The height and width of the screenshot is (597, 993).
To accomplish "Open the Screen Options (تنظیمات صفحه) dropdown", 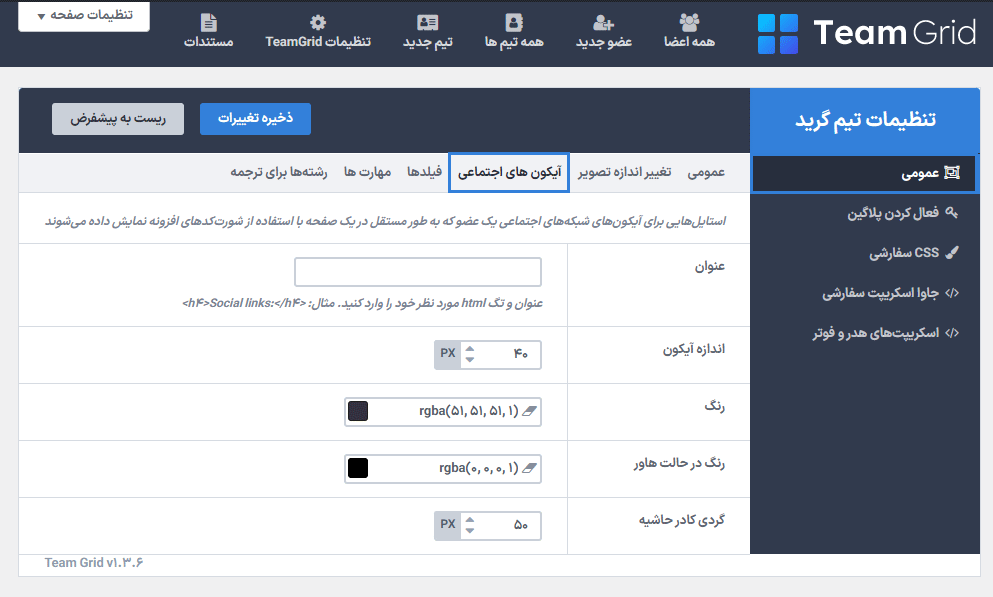I will point(84,16).
